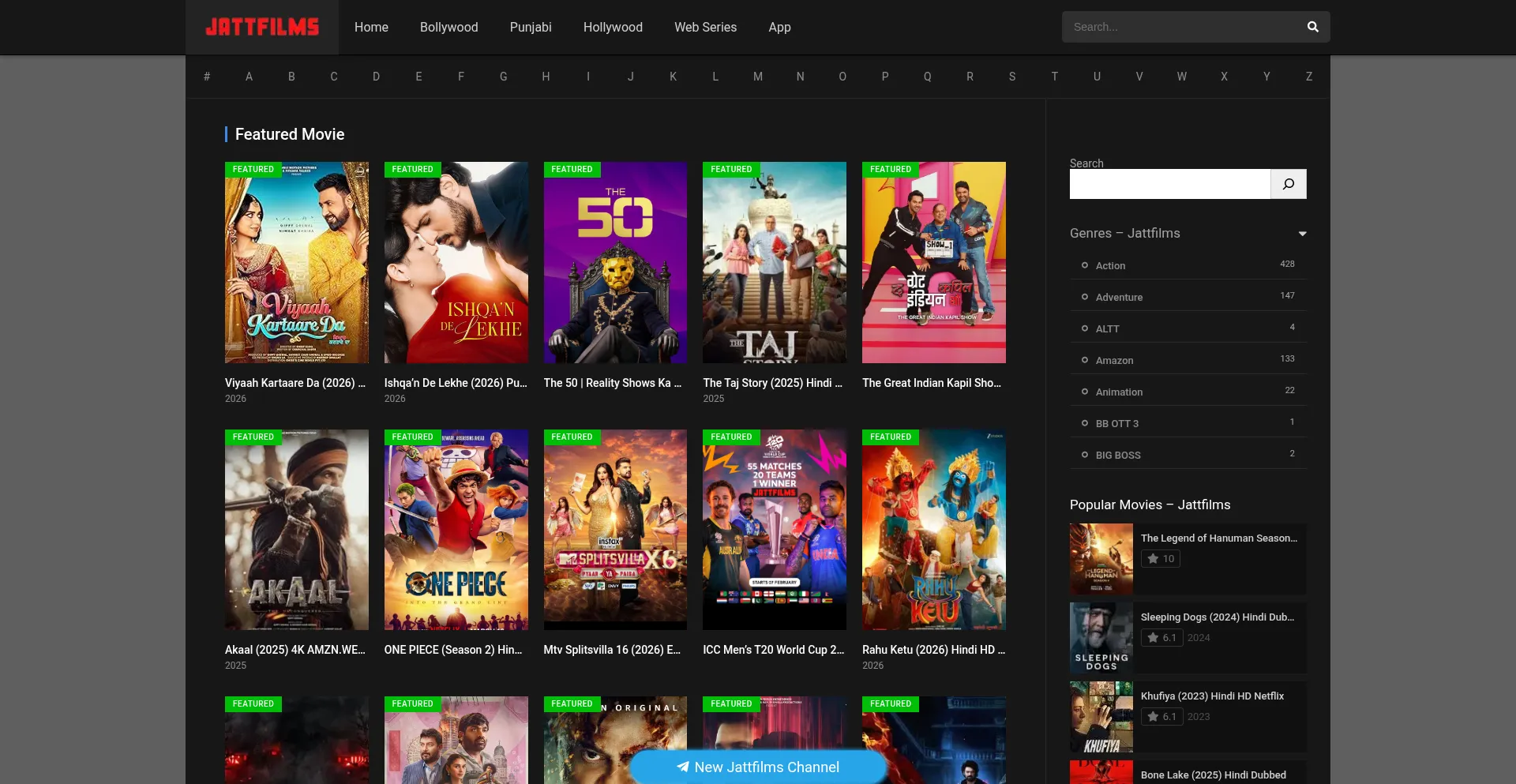Screen dimensions: 1516x784
Task: Click The Legend of Hanuman Season title
Action: (x=1219, y=538)
